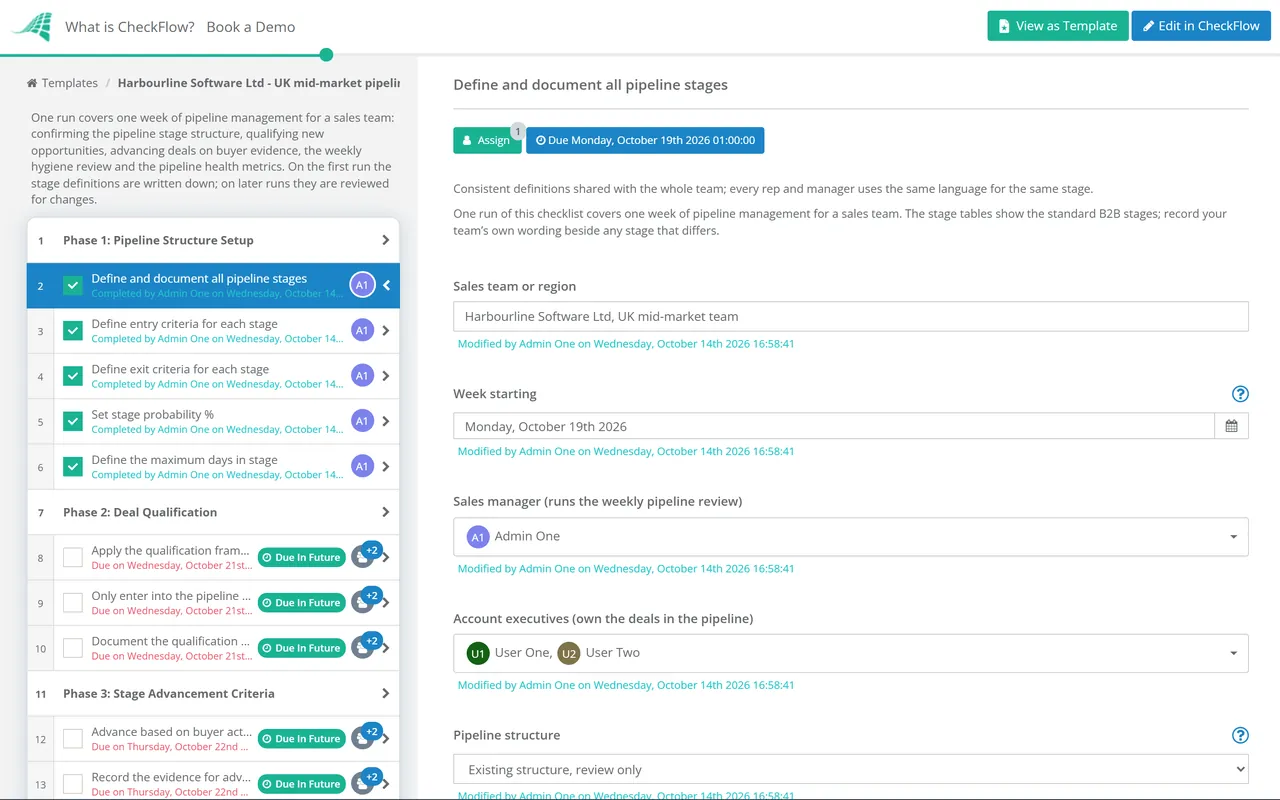Open Book a Demo menu link
The image size is (1280, 800).
[251, 27]
